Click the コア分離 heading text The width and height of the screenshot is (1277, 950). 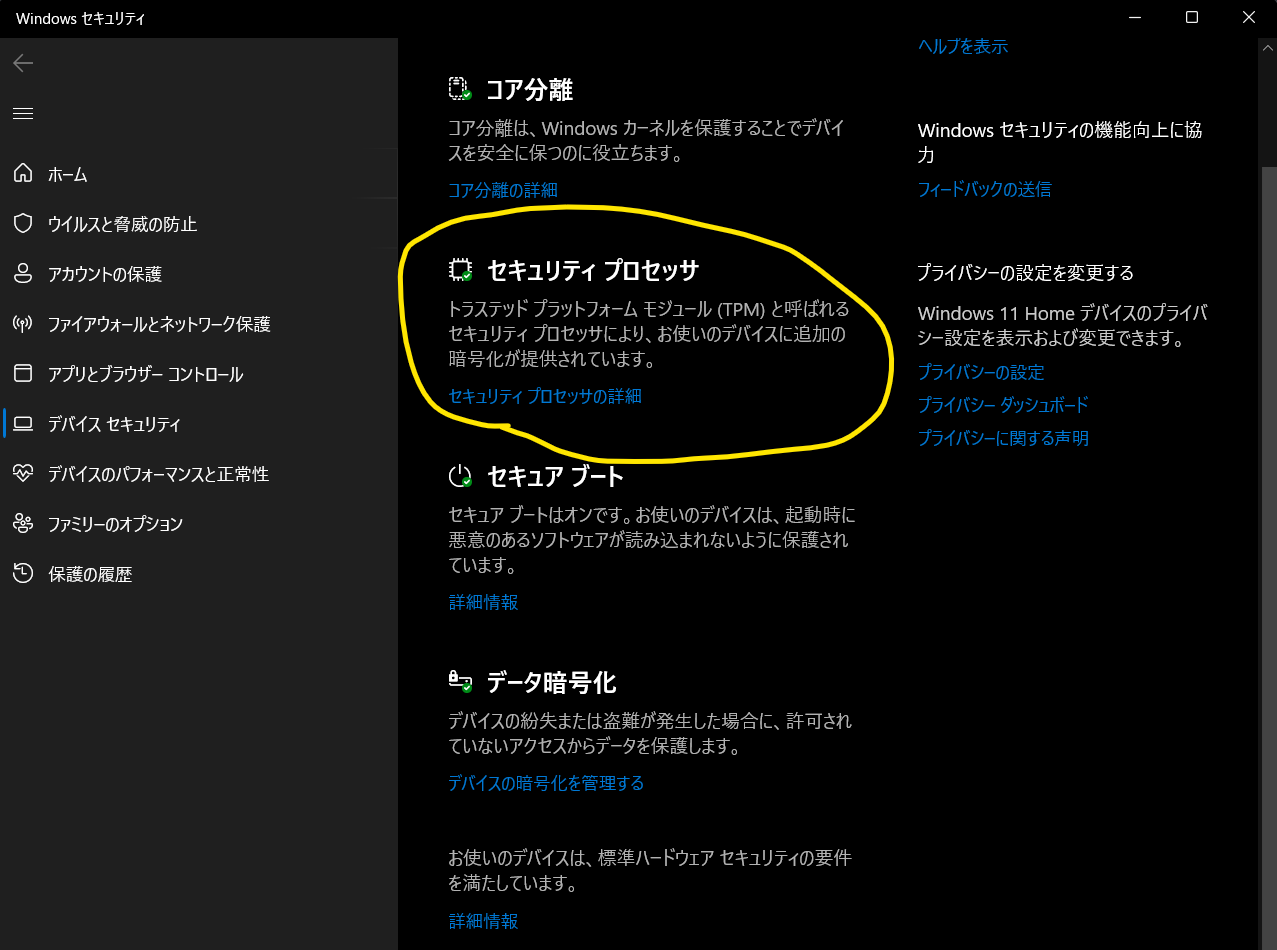(529, 90)
